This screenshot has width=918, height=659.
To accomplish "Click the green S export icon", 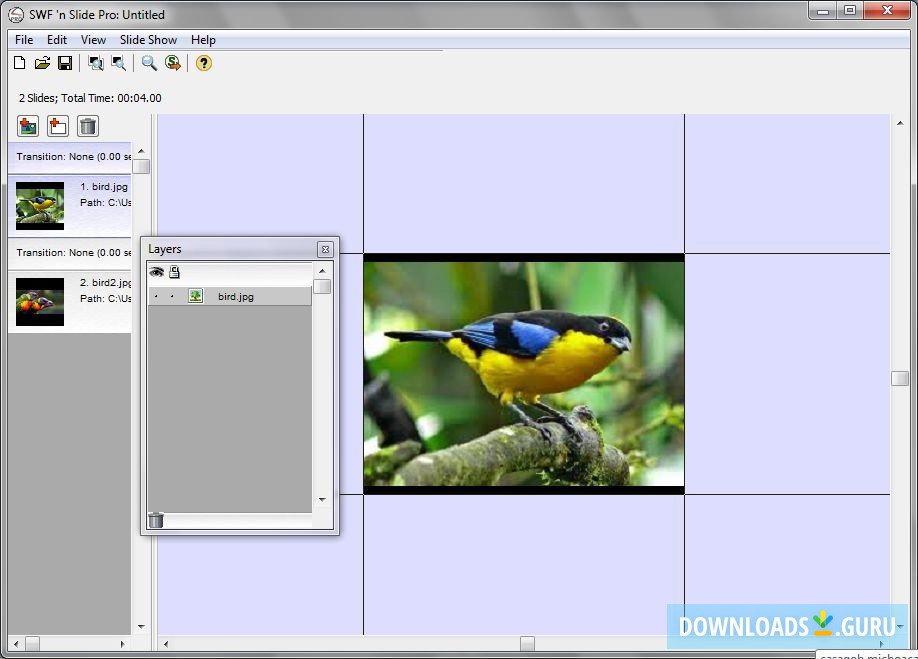I will point(173,63).
